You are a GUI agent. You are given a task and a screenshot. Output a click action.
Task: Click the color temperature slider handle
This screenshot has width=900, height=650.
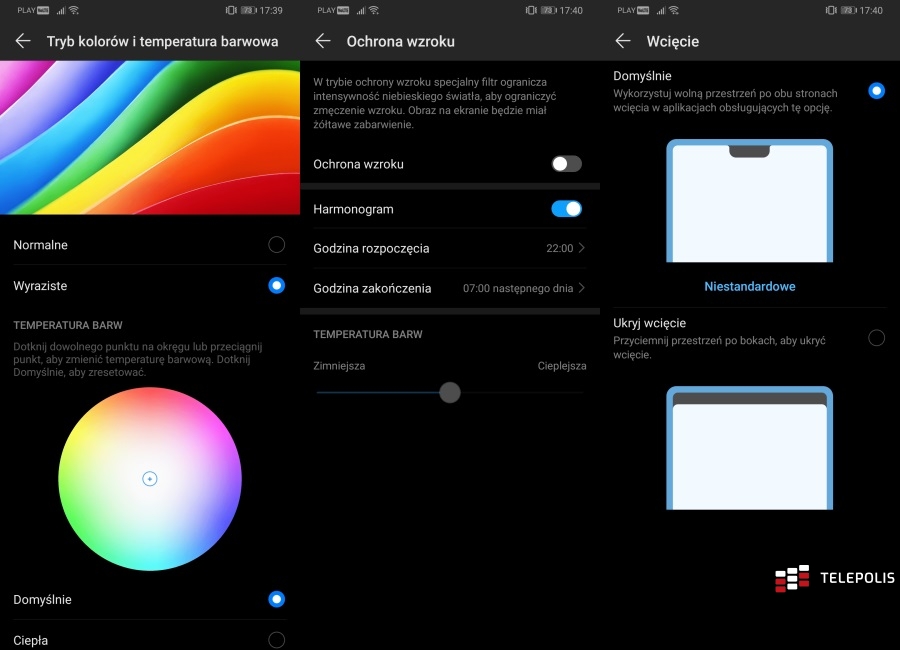(x=450, y=392)
